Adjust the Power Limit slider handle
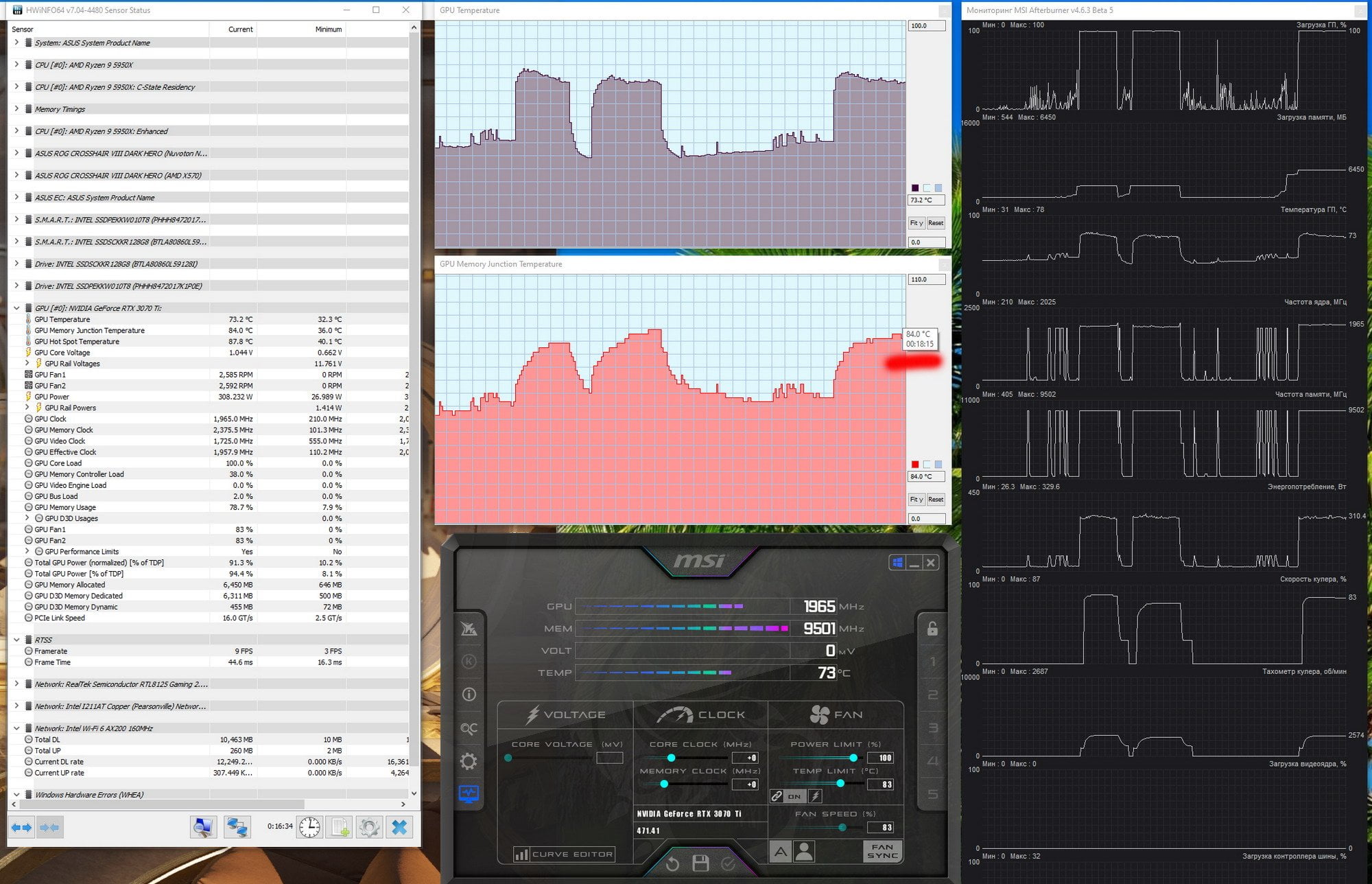This screenshot has width=1372, height=884. 853,758
